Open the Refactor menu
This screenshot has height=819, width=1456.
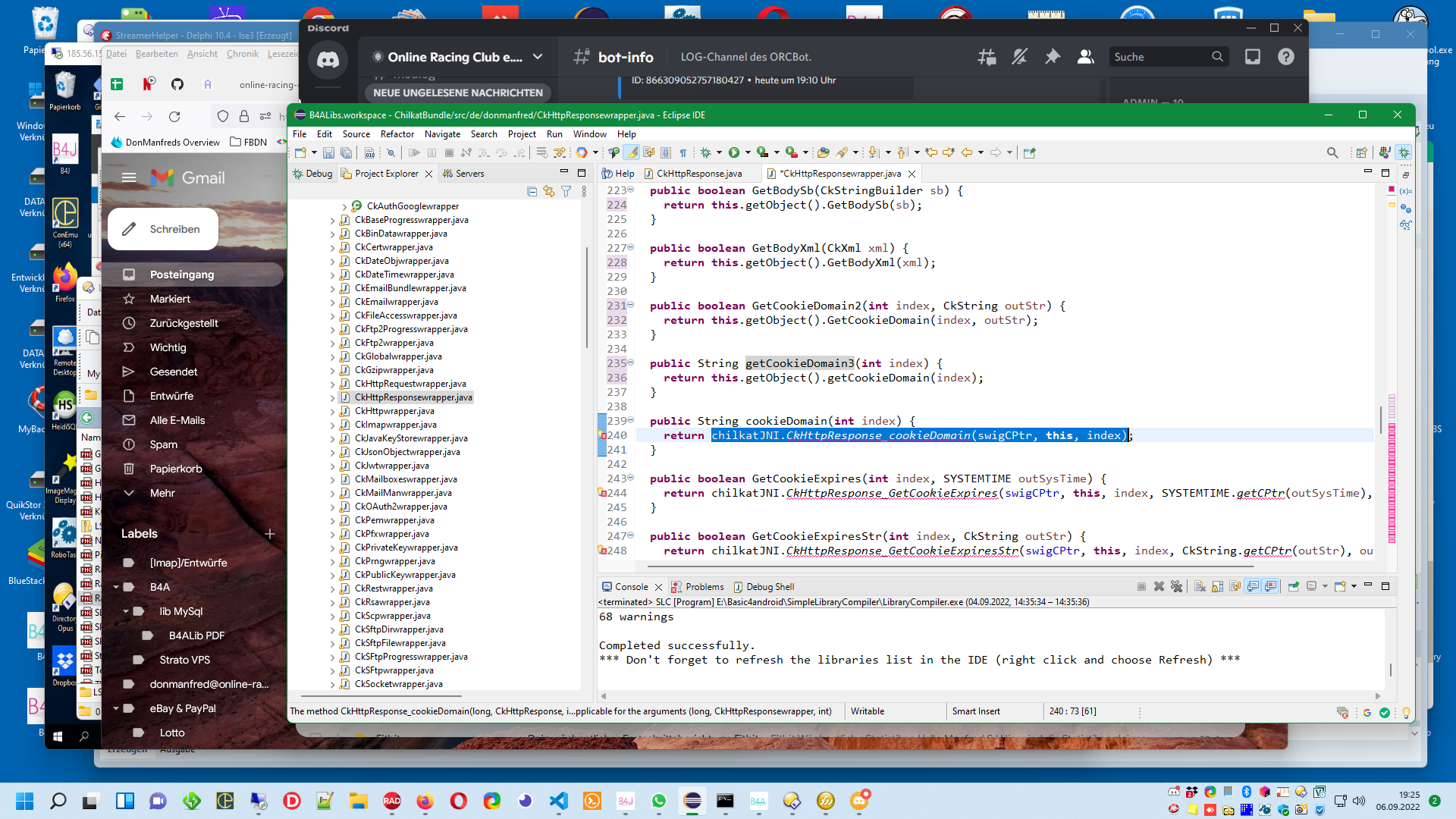click(x=397, y=134)
